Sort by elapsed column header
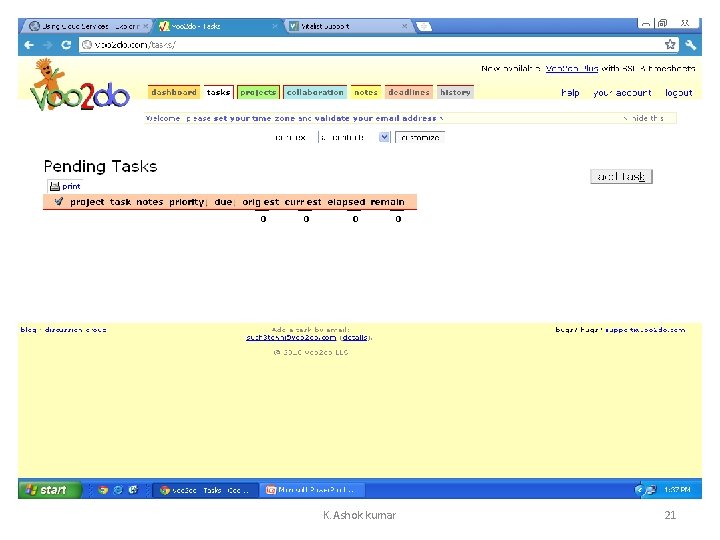 pyautogui.click(x=346, y=202)
